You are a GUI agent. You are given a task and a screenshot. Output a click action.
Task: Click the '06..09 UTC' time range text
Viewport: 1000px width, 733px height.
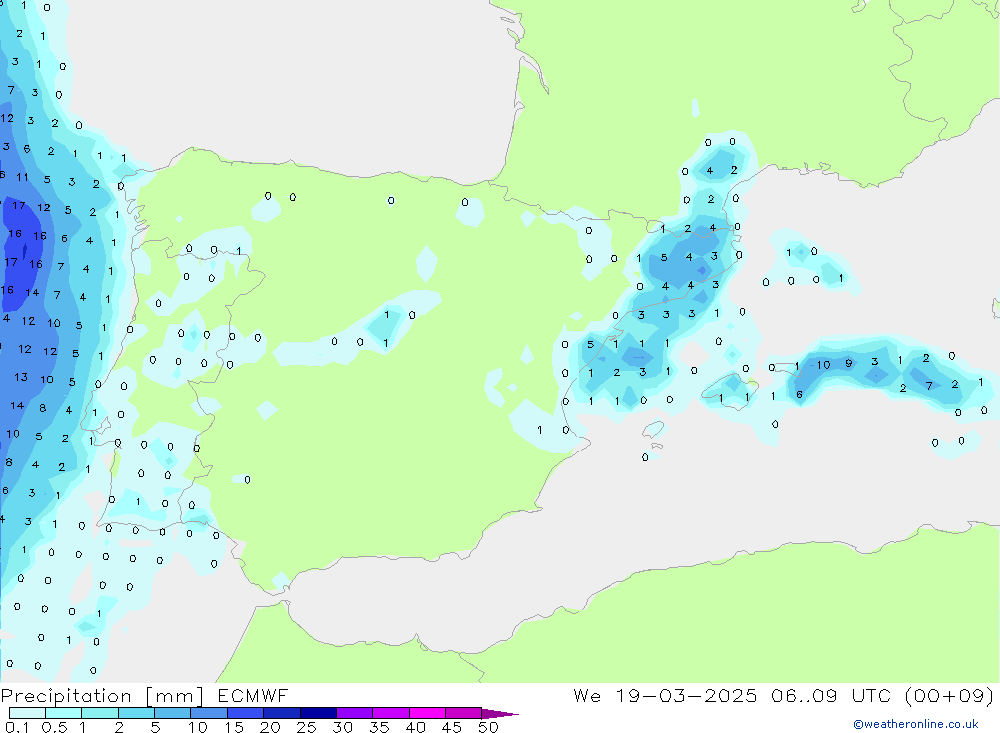831,695
